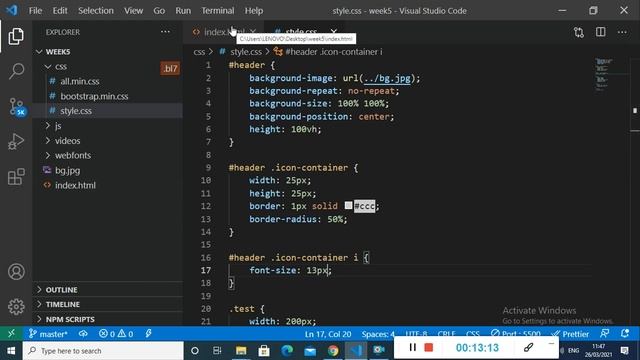Screen dimensions: 640x360
Task: Click the lightning bolt status bar icon
Action: (148, 333)
